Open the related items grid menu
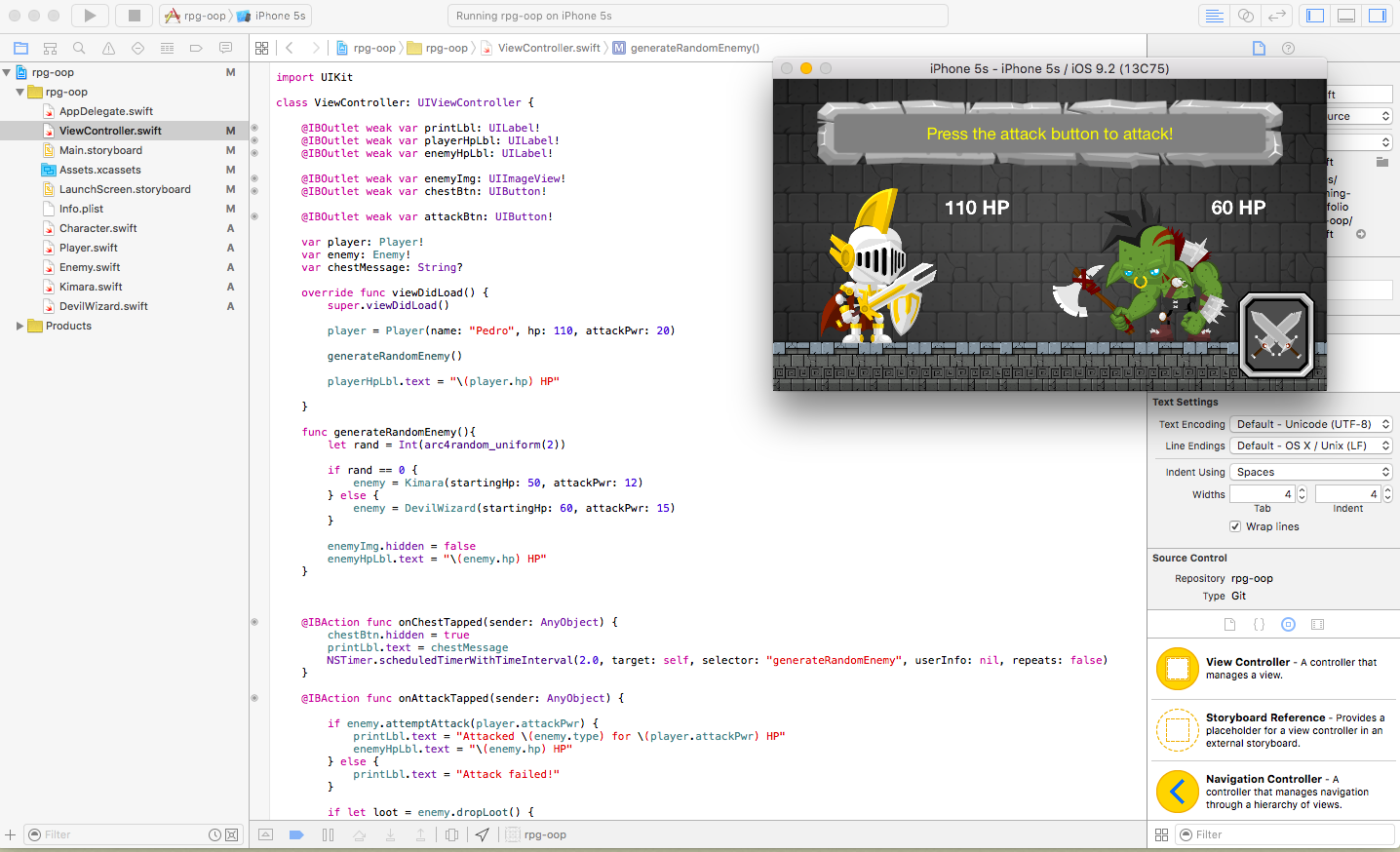 click(x=261, y=48)
